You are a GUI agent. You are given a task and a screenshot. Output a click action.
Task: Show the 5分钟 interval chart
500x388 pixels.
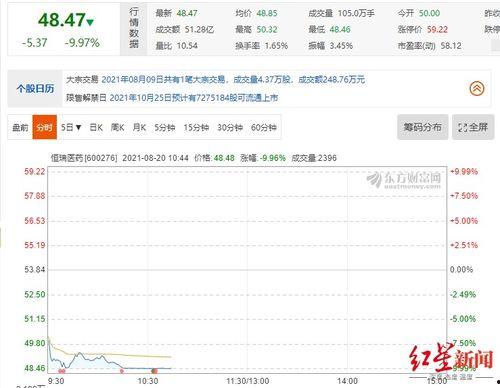(165, 127)
